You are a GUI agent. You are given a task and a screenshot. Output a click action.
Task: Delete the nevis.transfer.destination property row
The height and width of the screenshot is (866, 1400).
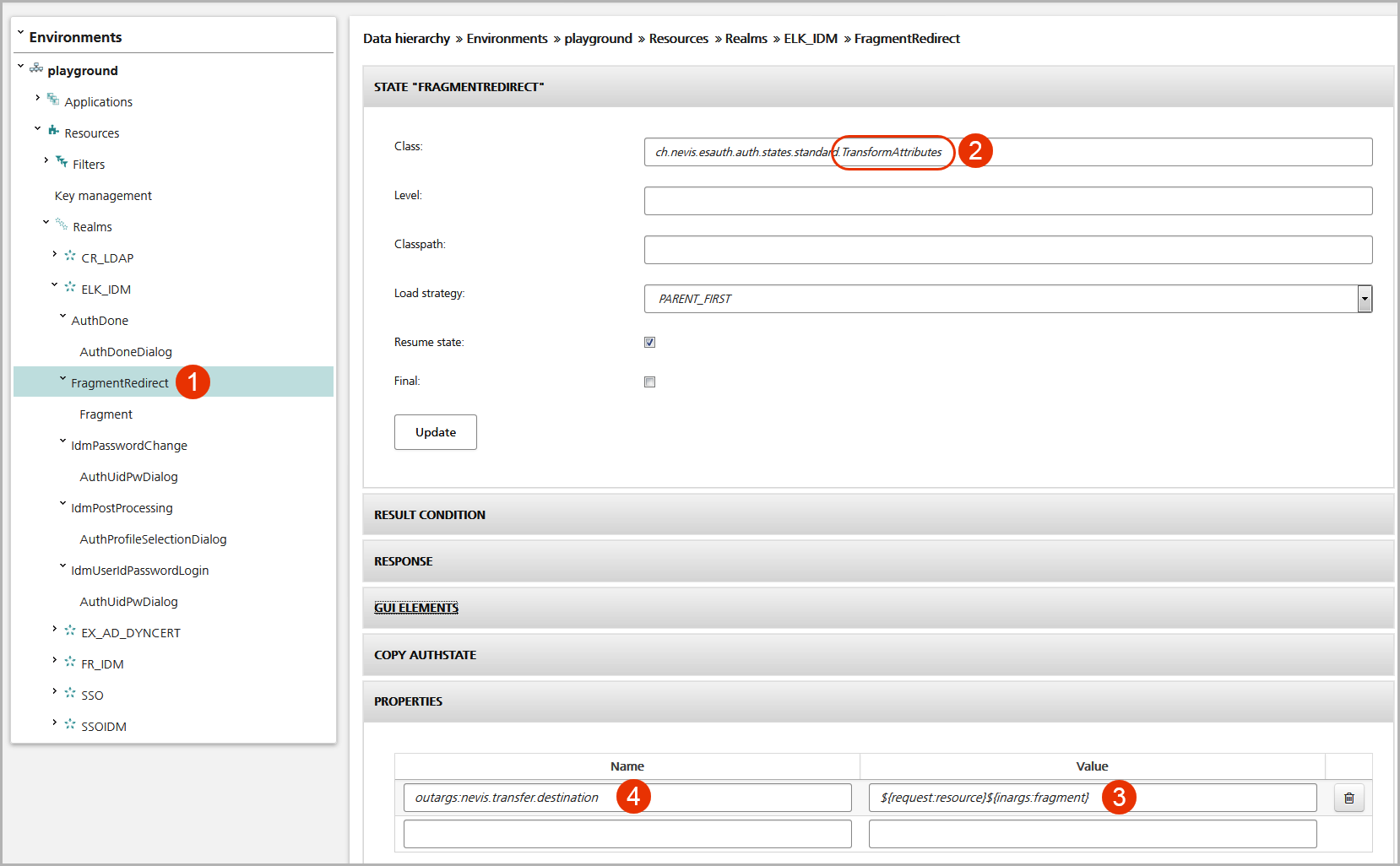(x=1348, y=798)
